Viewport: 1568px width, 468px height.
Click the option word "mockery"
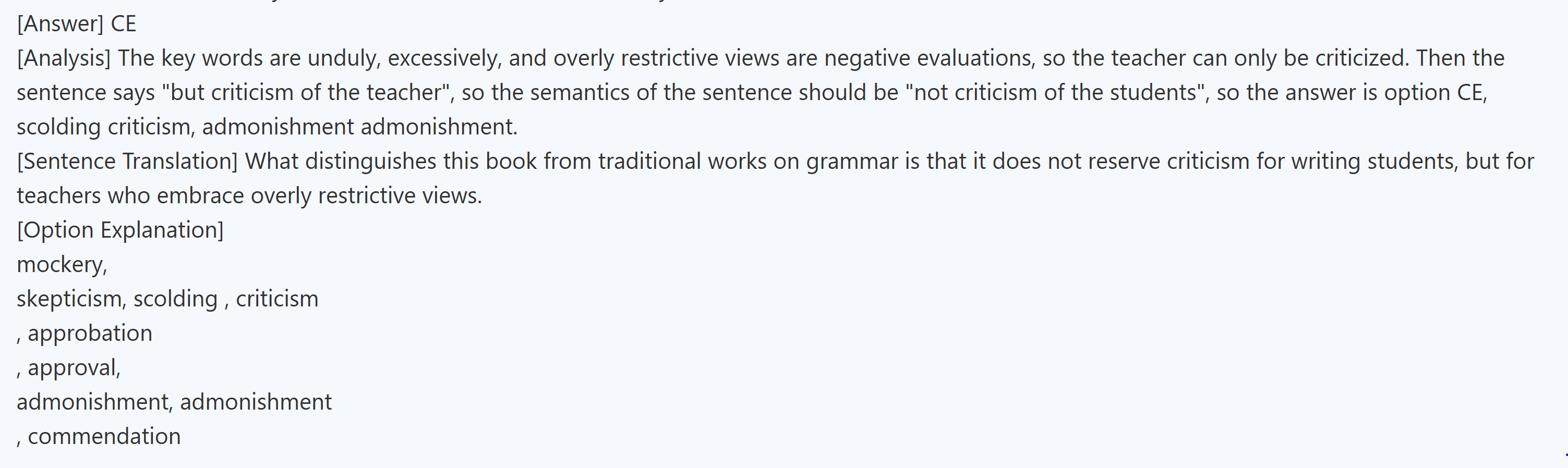coord(61,265)
